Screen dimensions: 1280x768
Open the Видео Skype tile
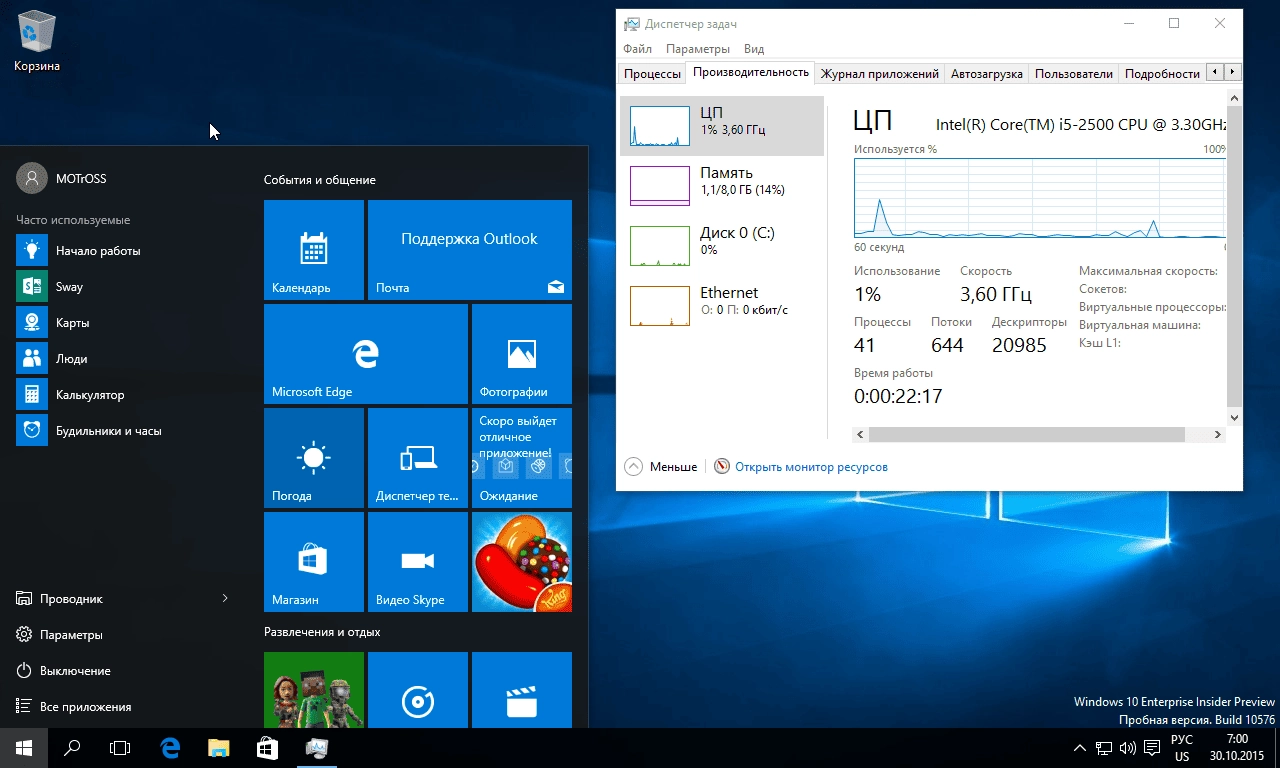(418, 562)
